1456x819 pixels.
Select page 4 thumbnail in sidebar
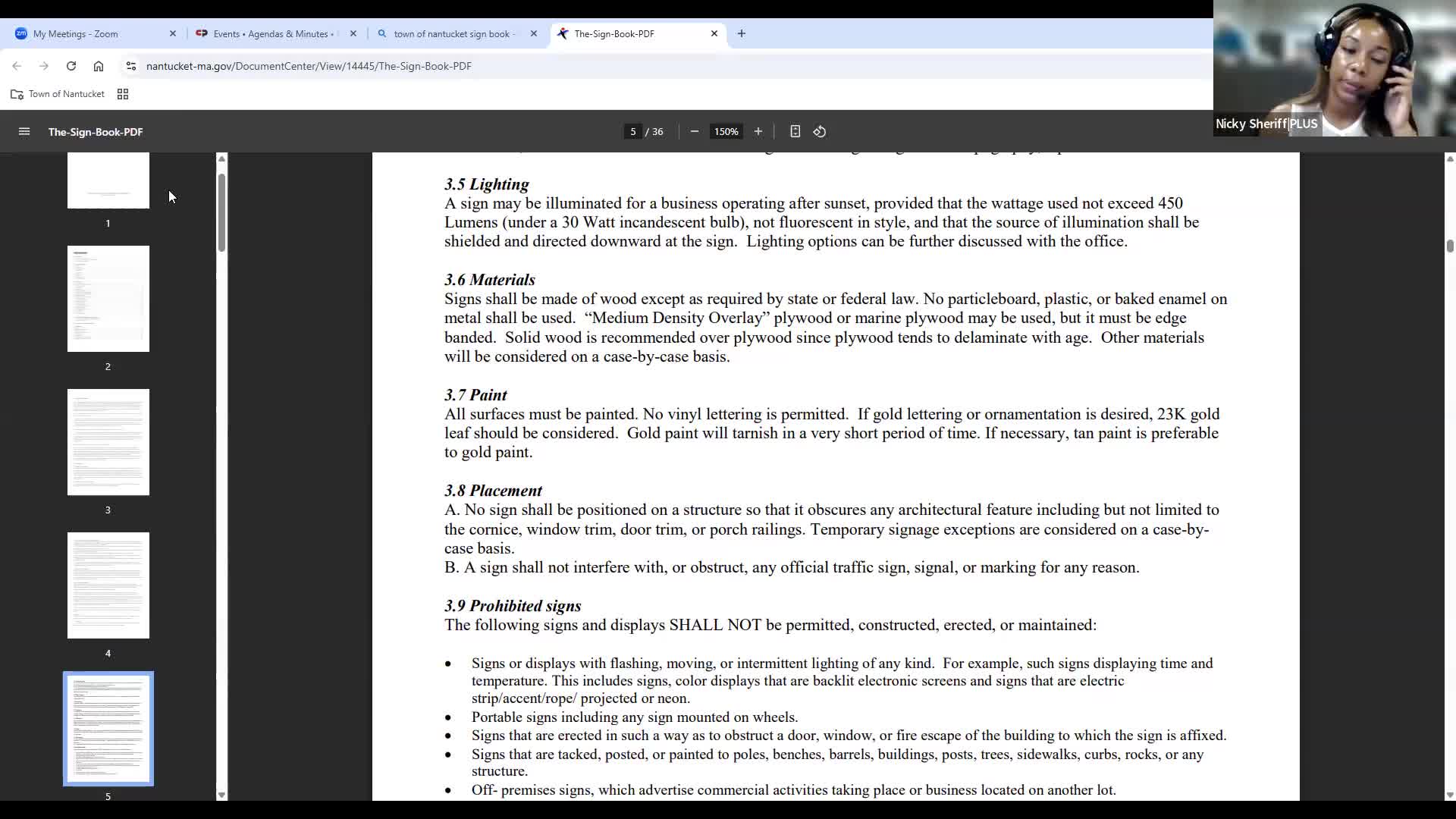click(x=108, y=585)
